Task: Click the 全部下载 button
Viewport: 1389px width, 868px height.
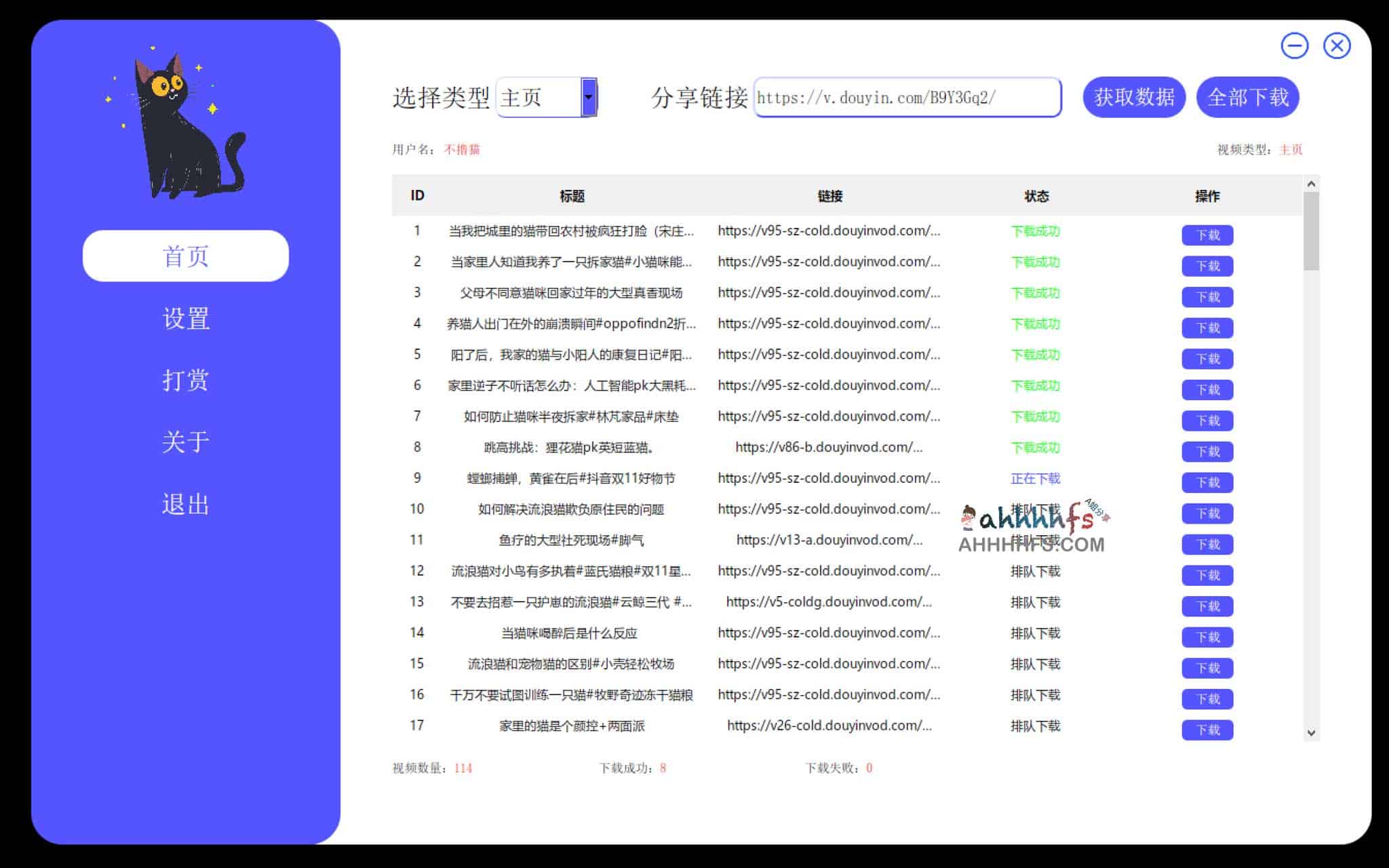Action: coord(1247,97)
